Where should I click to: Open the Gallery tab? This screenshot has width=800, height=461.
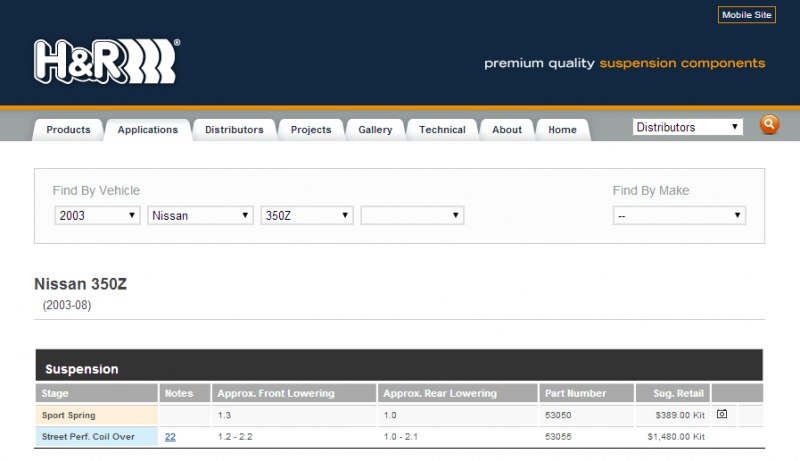click(x=375, y=130)
